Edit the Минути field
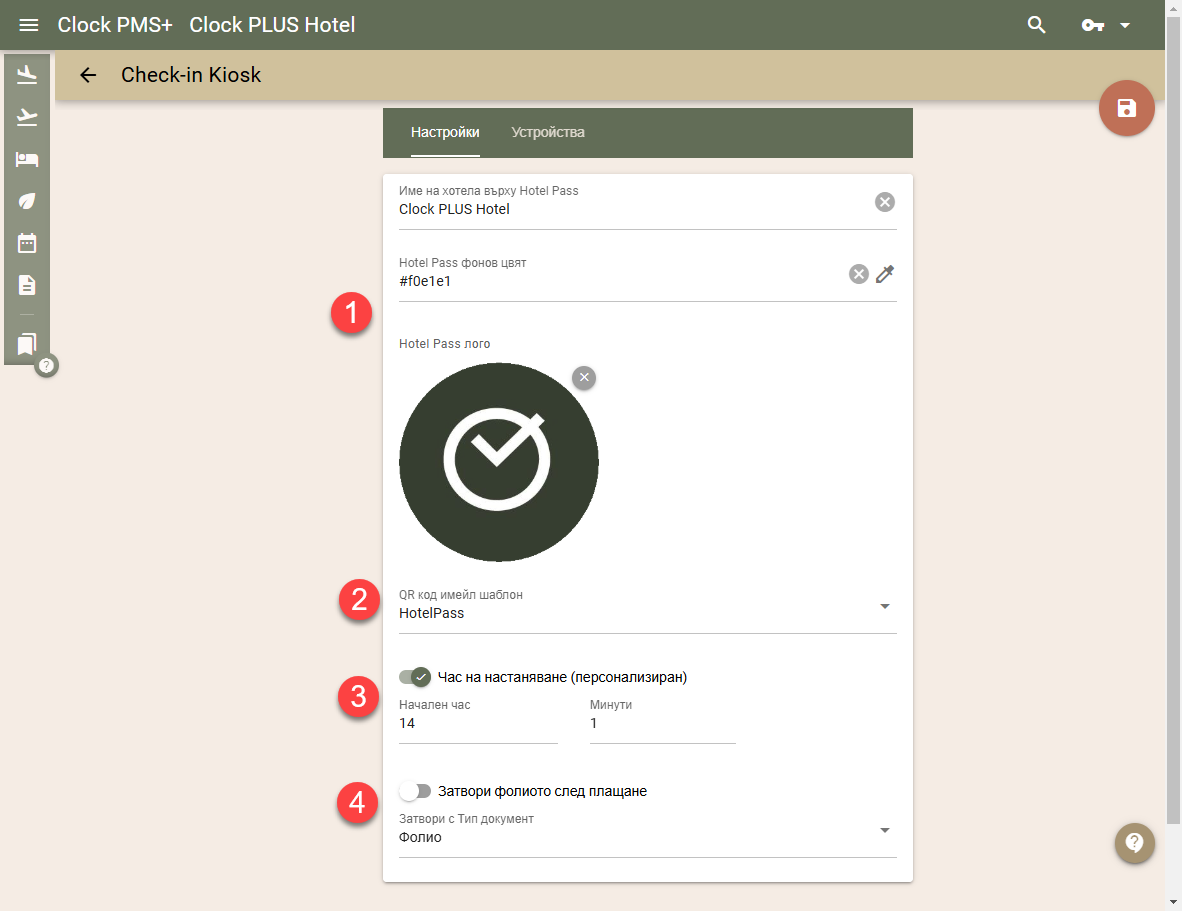Viewport: 1182px width, 911px height. tap(662, 723)
